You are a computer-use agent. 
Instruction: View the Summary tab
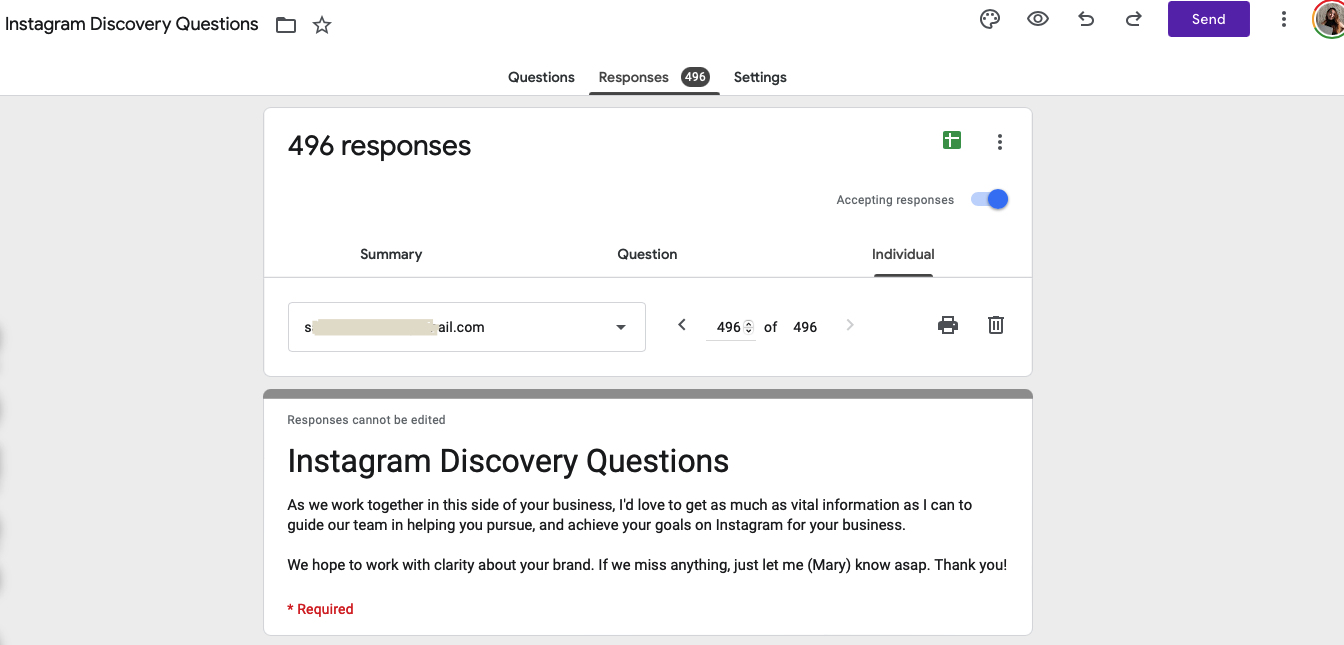point(391,254)
